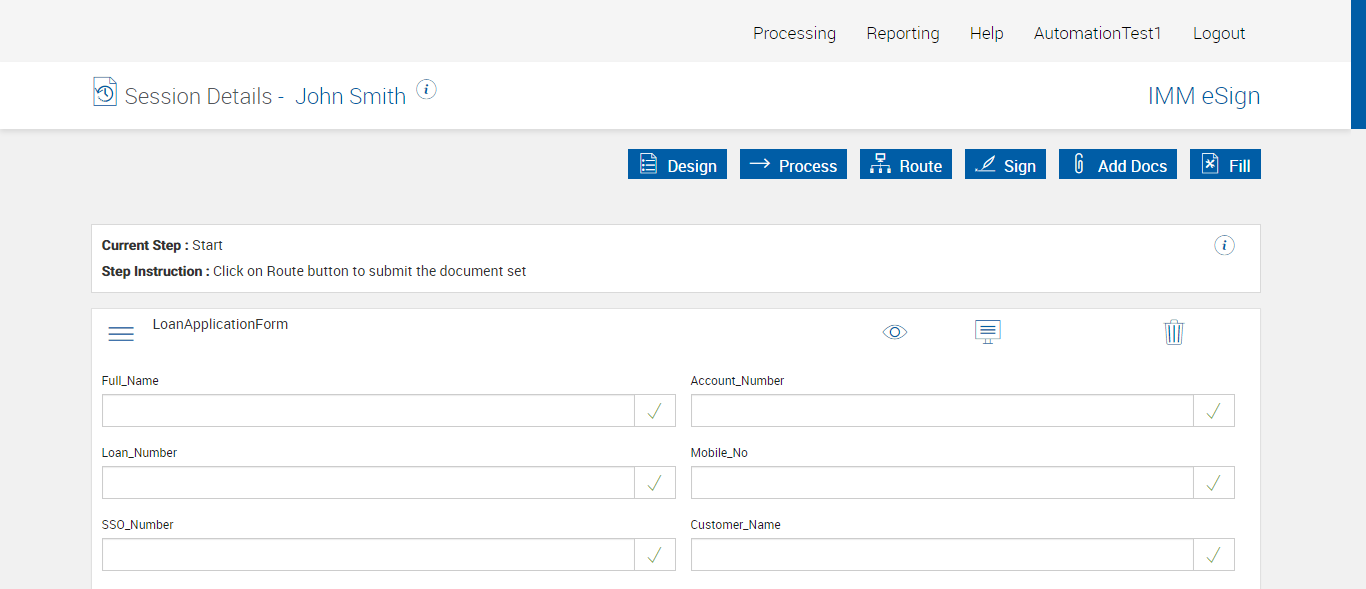Click the checkmark beside Full_Name field
Image resolution: width=1366 pixels, height=589 pixels.
click(655, 411)
